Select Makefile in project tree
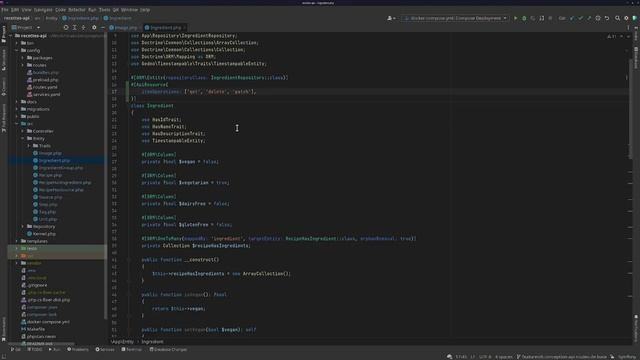The width and height of the screenshot is (640, 360). click(x=36, y=329)
